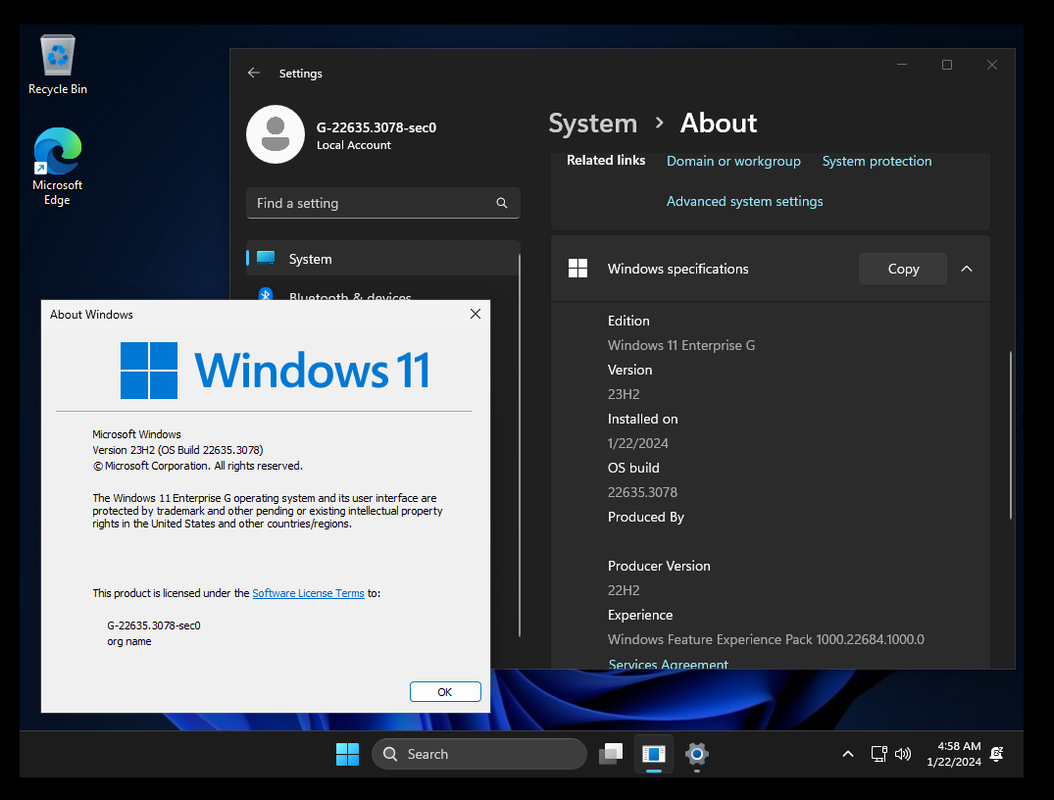Click the About Windows dialog title
1054x800 pixels.
(x=91, y=315)
